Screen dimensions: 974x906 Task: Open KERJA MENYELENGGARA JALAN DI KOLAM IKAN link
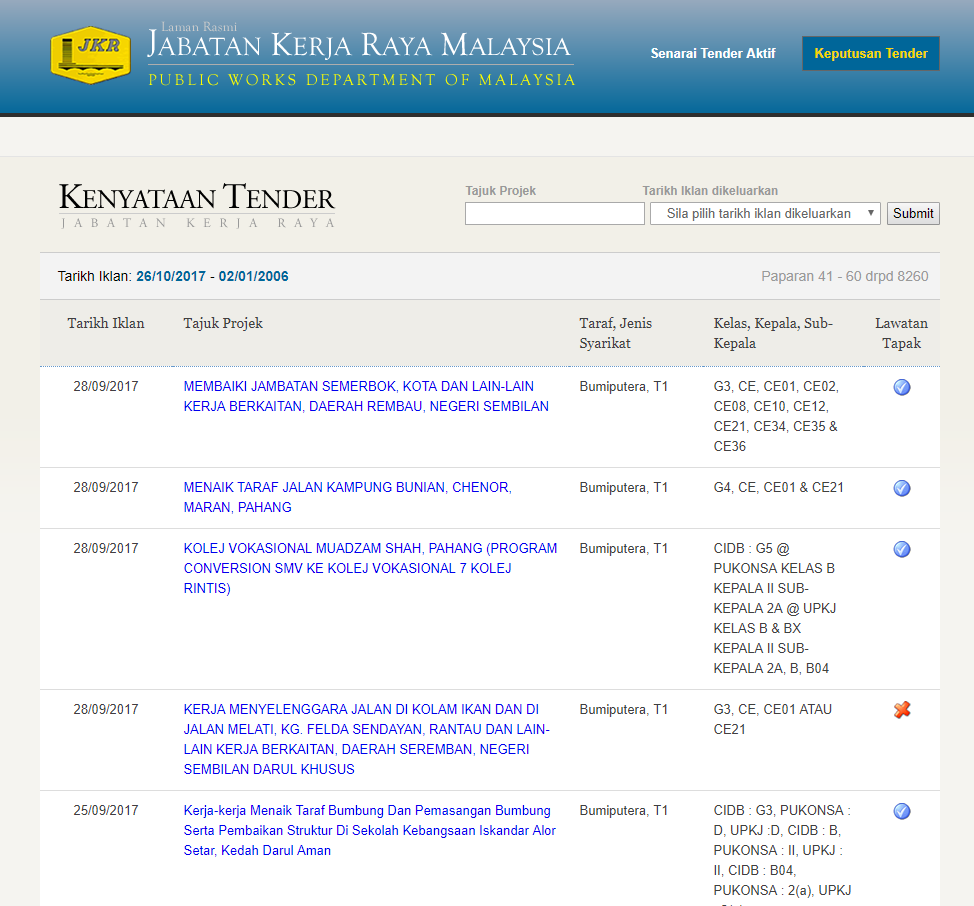click(x=366, y=739)
